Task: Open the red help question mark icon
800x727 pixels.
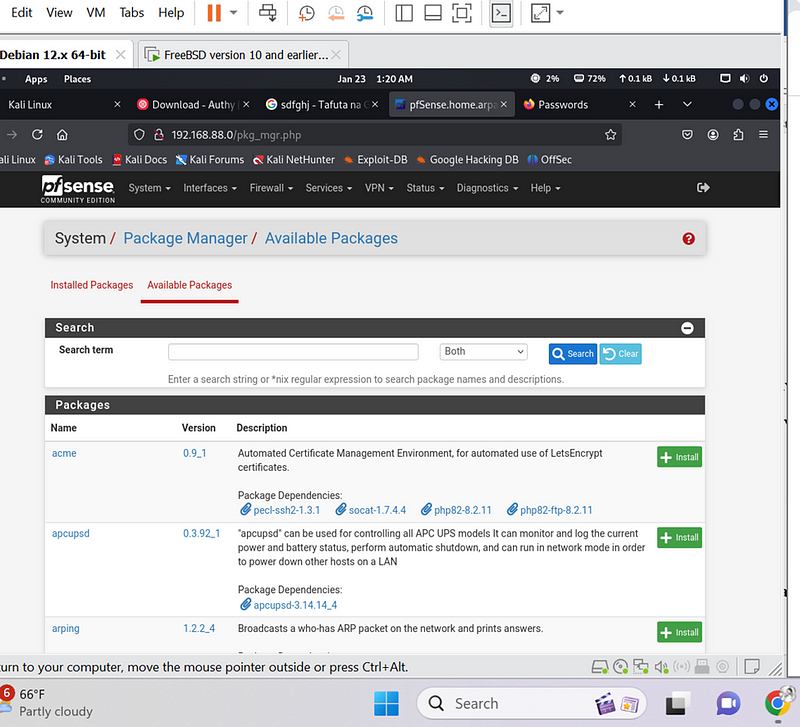Action: pyautogui.click(x=688, y=239)
